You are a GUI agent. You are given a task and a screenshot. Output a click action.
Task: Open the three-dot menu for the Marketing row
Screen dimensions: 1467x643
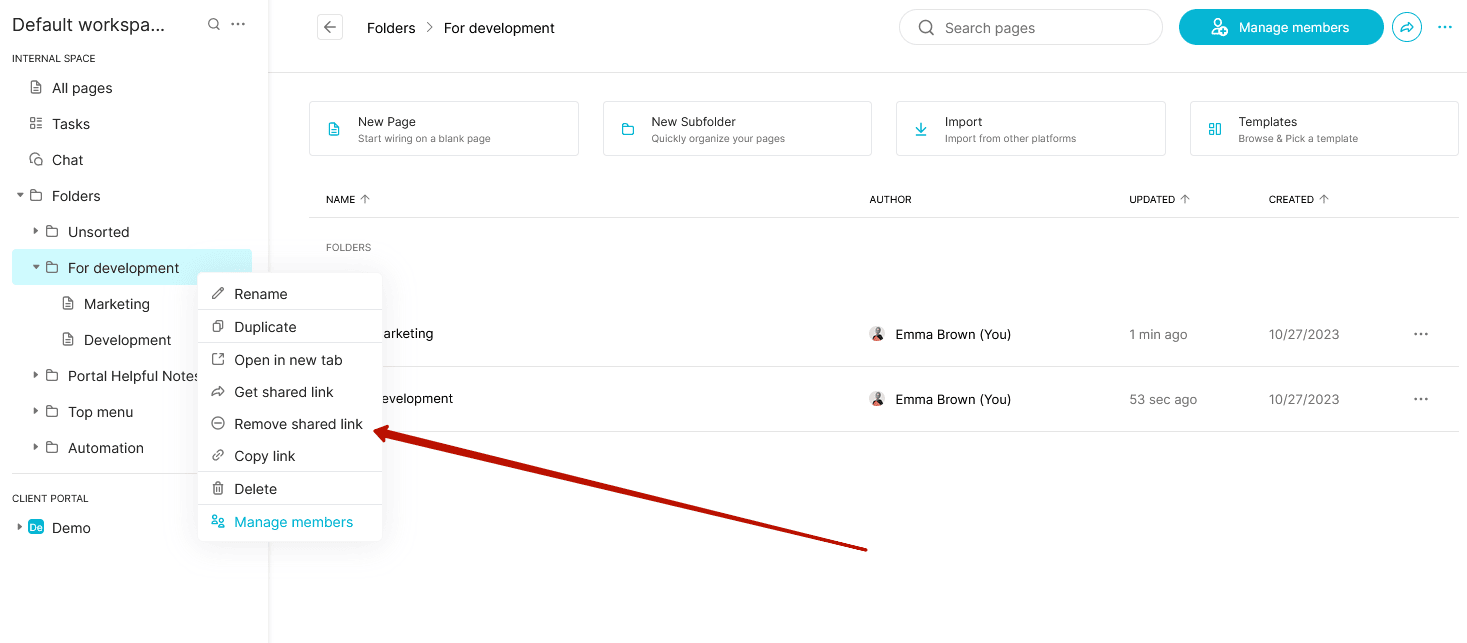[1421, 334]
